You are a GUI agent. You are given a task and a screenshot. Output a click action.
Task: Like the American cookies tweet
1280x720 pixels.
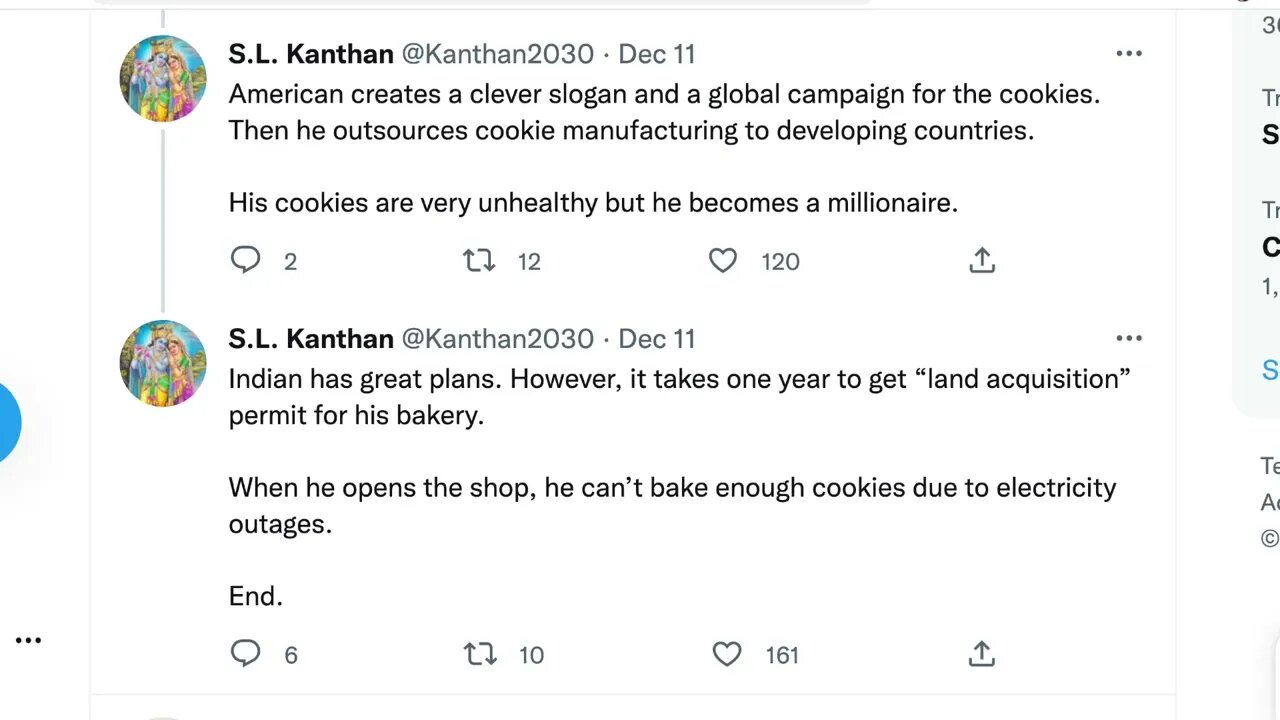click(723, 261)
